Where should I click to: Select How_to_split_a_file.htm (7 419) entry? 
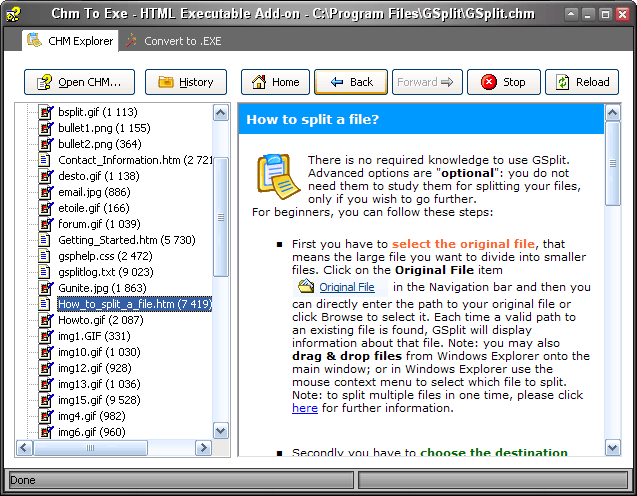[x=134, y=304]
